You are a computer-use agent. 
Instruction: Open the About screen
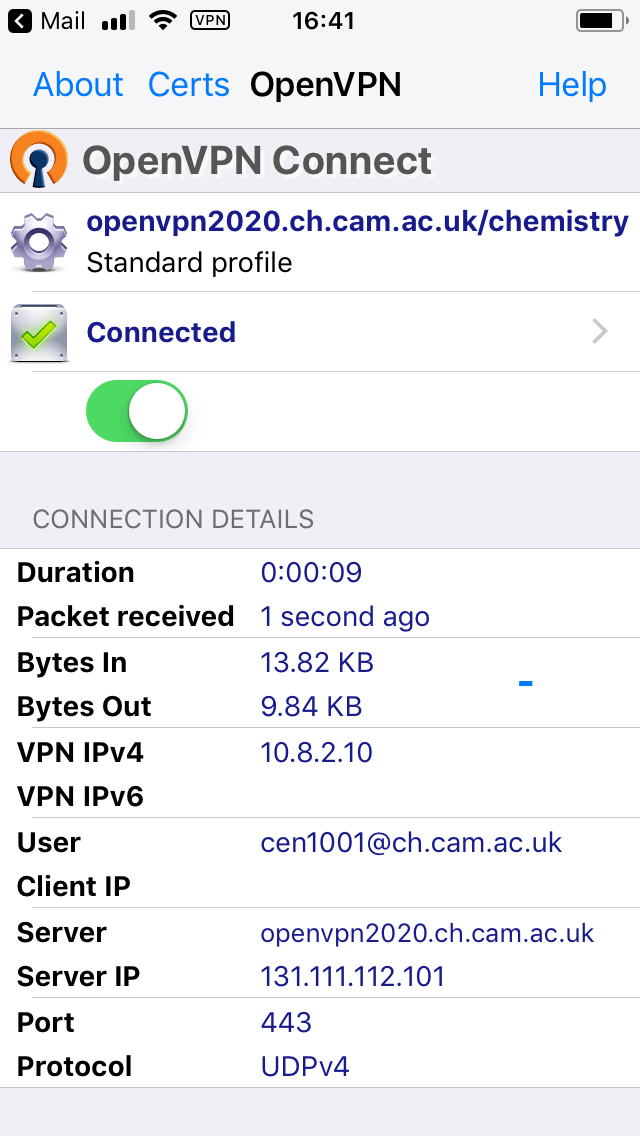click(x=78, y=86)
